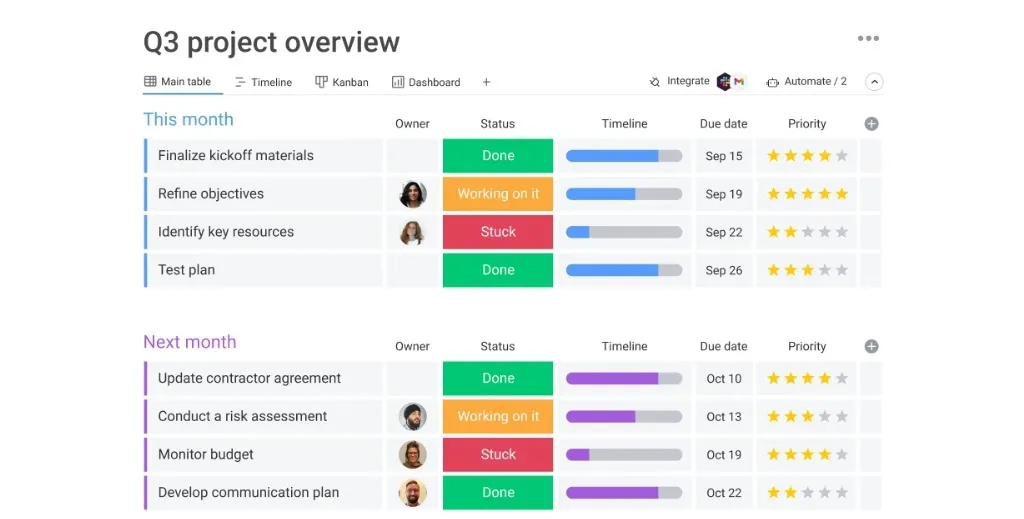This screenshot has width=1024, height=519.
Task: Switch to the Timeline view tab
Action: [263, 82]
